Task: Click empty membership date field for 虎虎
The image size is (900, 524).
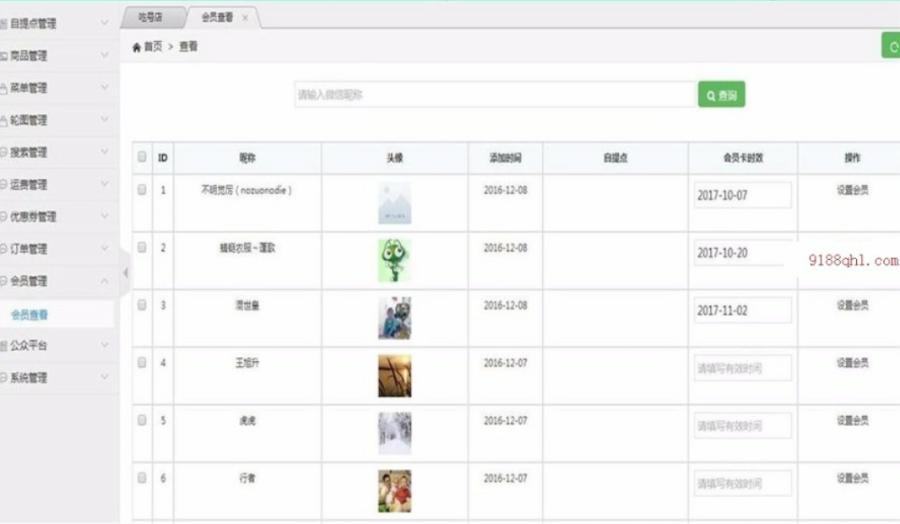Action: (743, 426)
